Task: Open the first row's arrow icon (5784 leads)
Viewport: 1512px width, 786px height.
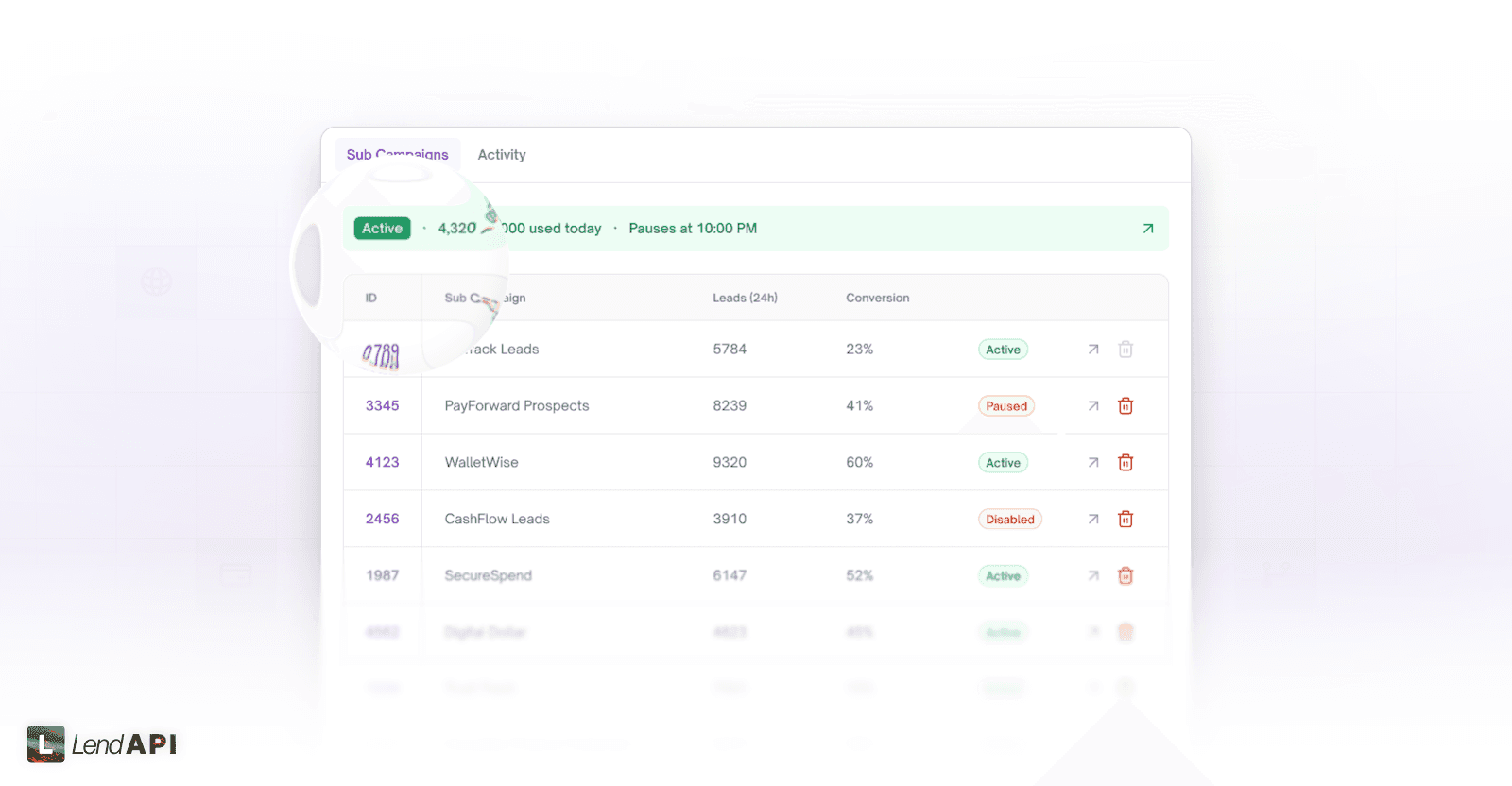Action: [x=1093, y=350]
